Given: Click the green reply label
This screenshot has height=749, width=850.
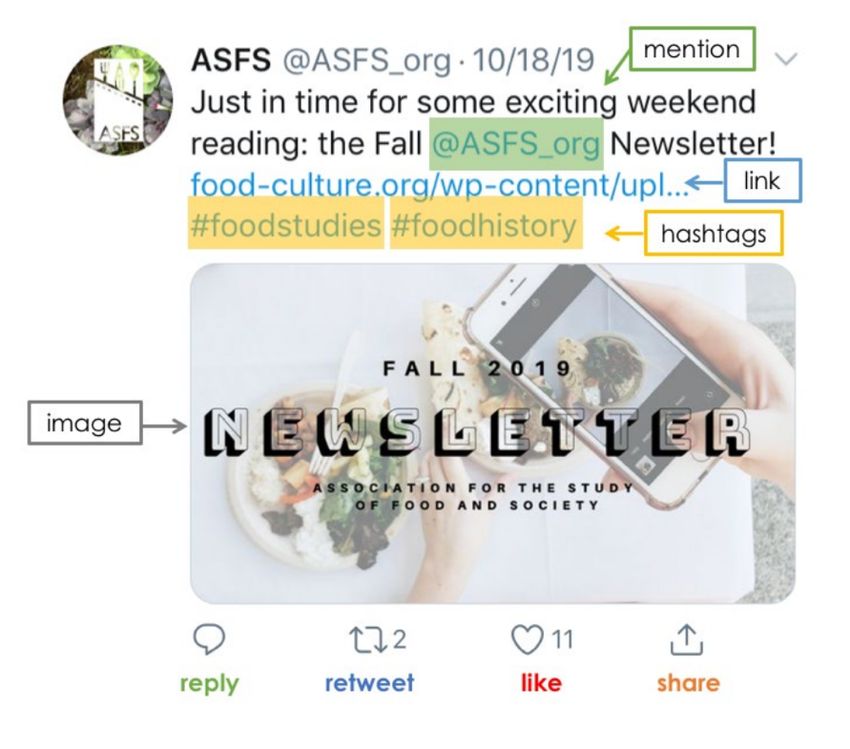Looking at the screenshot, I should [x=209, y=683].
